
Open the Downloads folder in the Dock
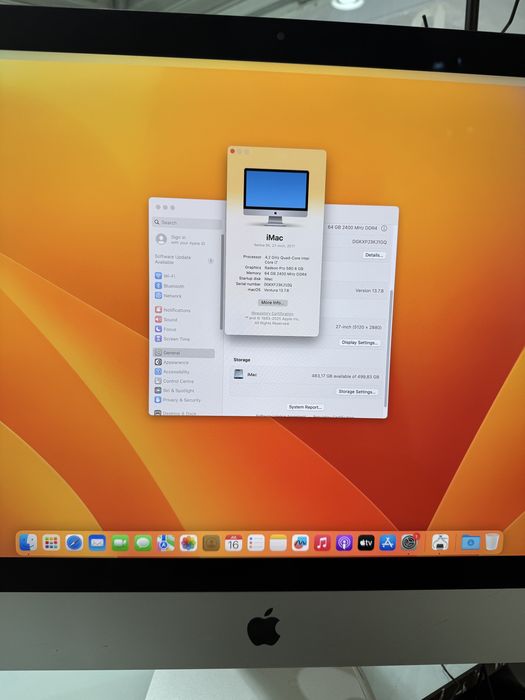click(470, 542)
